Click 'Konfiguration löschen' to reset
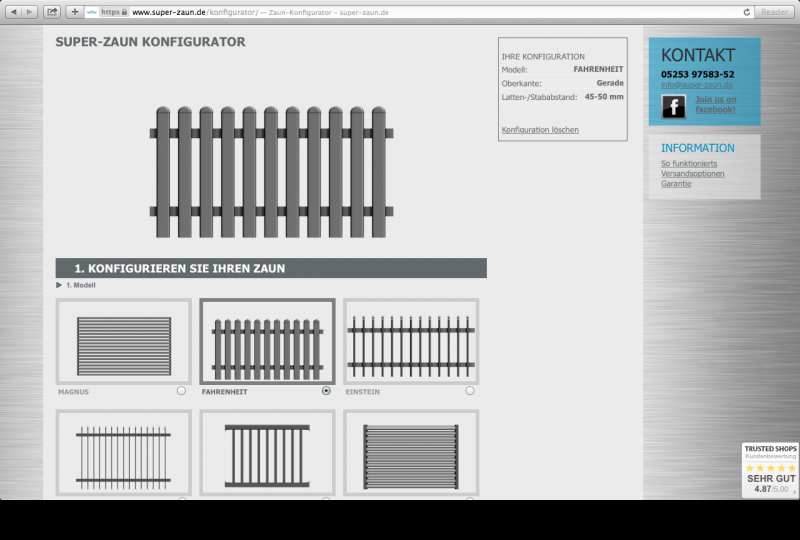This screenshot has height=540, width=800. tap(540, 130)
